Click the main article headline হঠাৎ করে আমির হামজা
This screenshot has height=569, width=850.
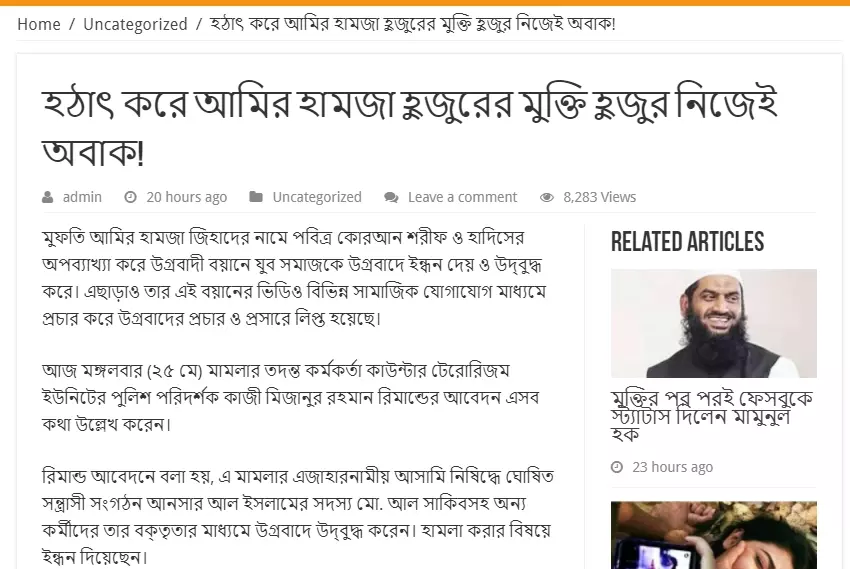click(x=410, y=127)
